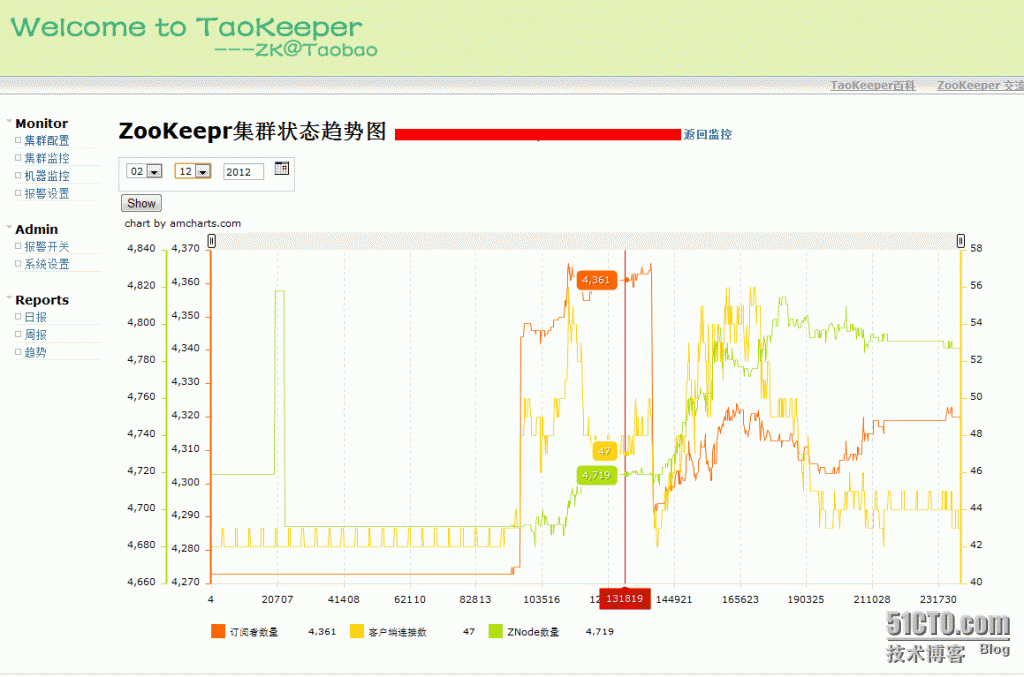
Task: Click the 返回监控 link
Action: tap(707, 134)
